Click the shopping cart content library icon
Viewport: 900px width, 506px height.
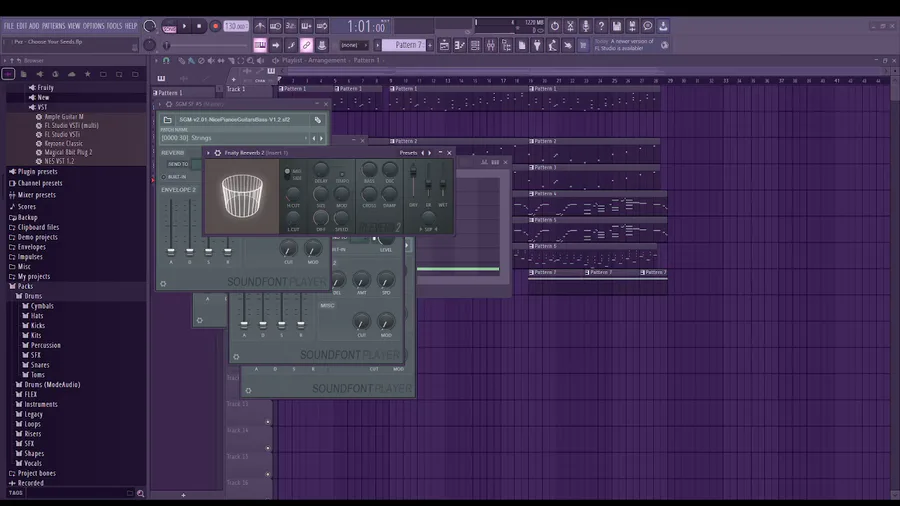(583, 45)
